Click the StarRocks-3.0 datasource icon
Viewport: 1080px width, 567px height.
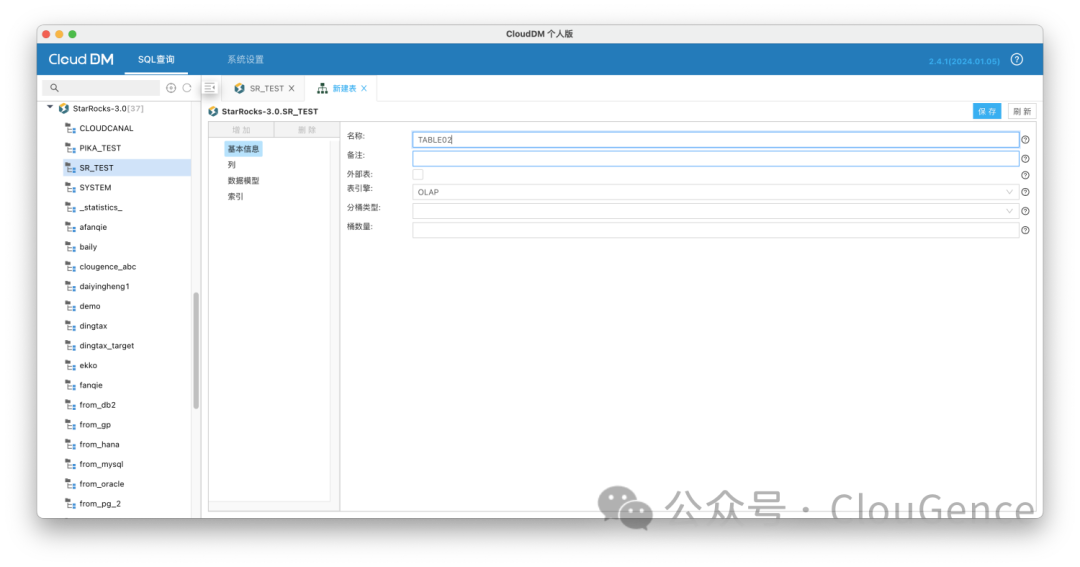(x=63, y=109)
